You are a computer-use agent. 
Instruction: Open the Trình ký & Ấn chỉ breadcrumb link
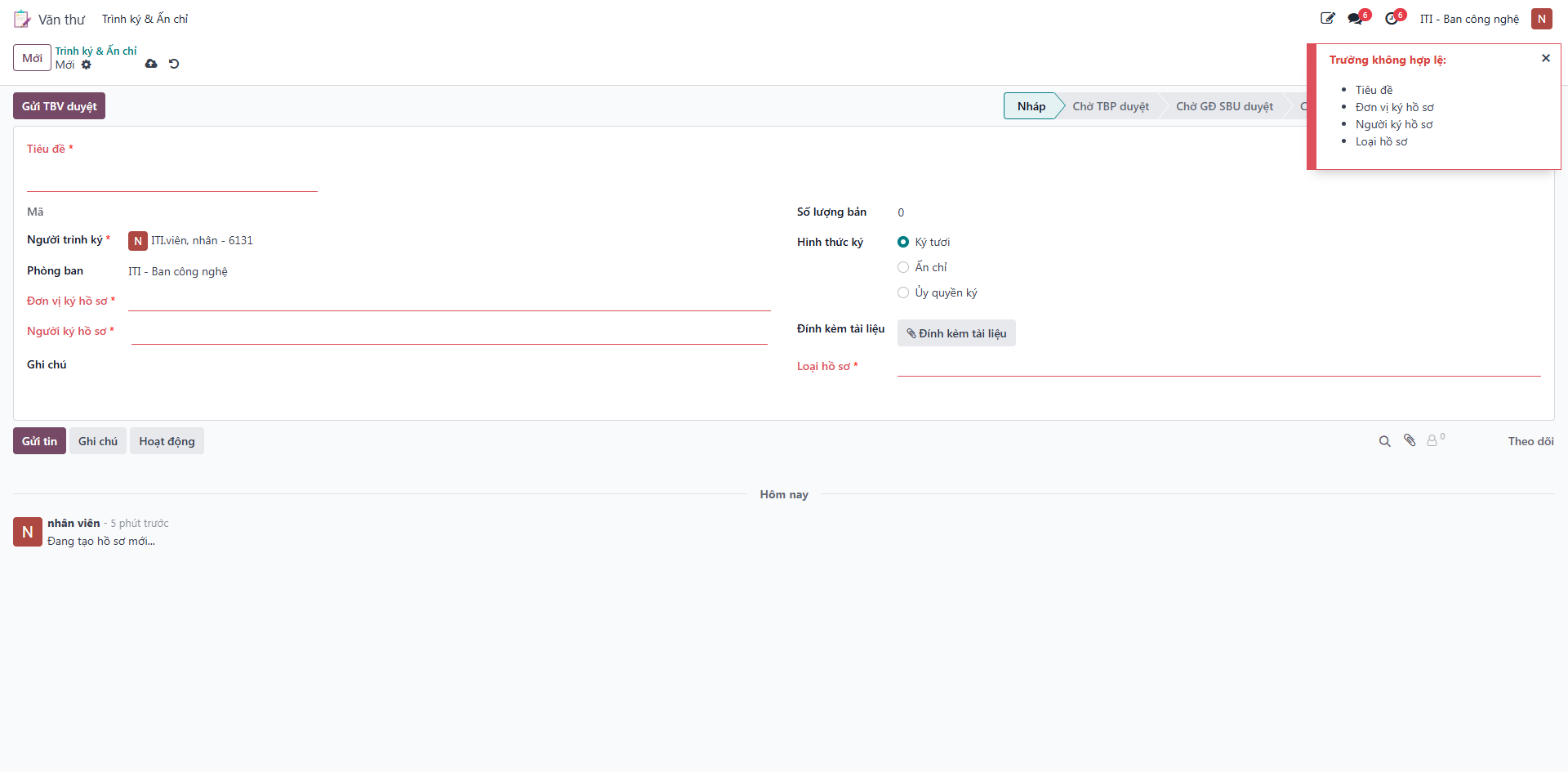tap(96, 51)
